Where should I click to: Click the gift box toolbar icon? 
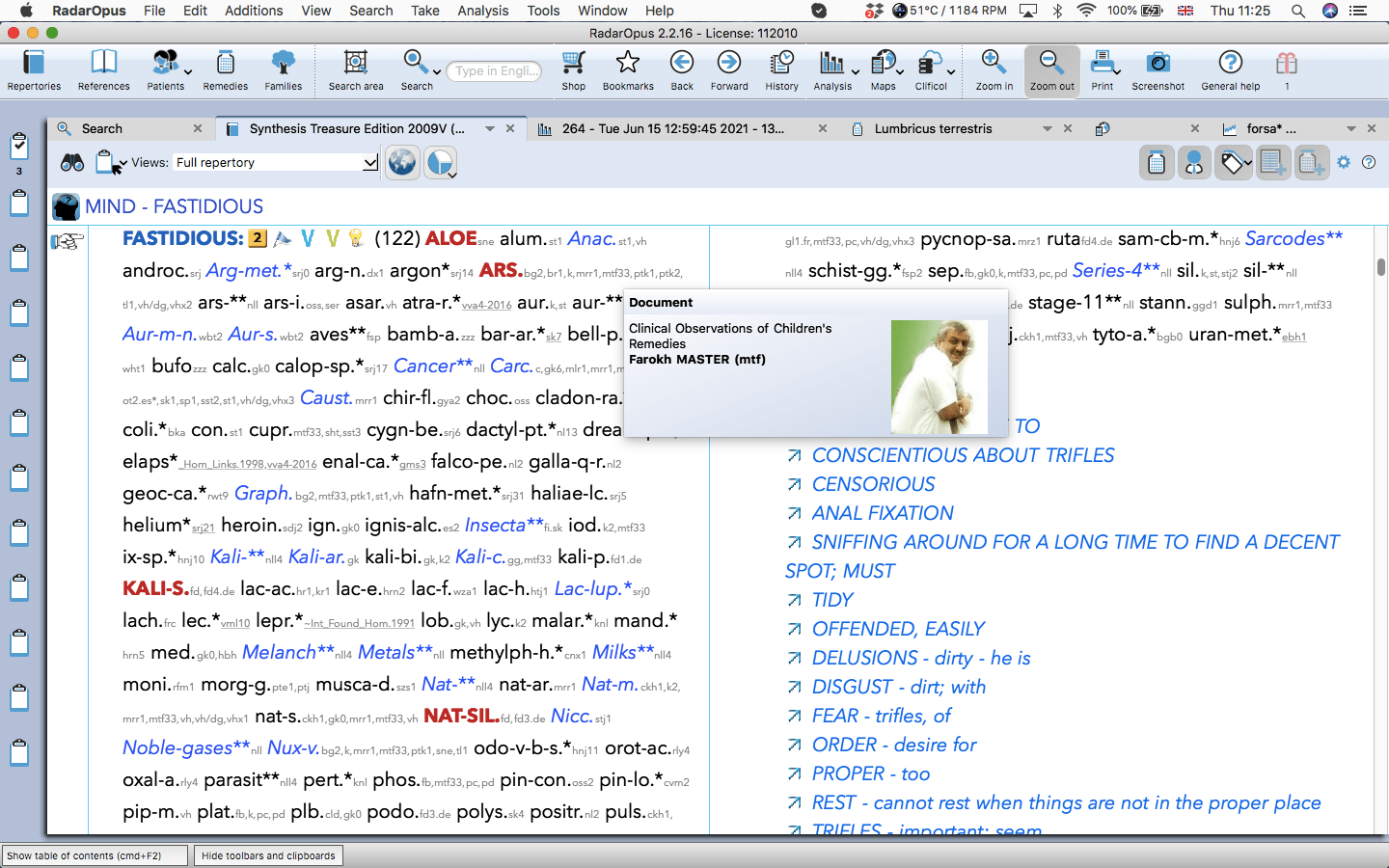click(x=1286, y=70)
